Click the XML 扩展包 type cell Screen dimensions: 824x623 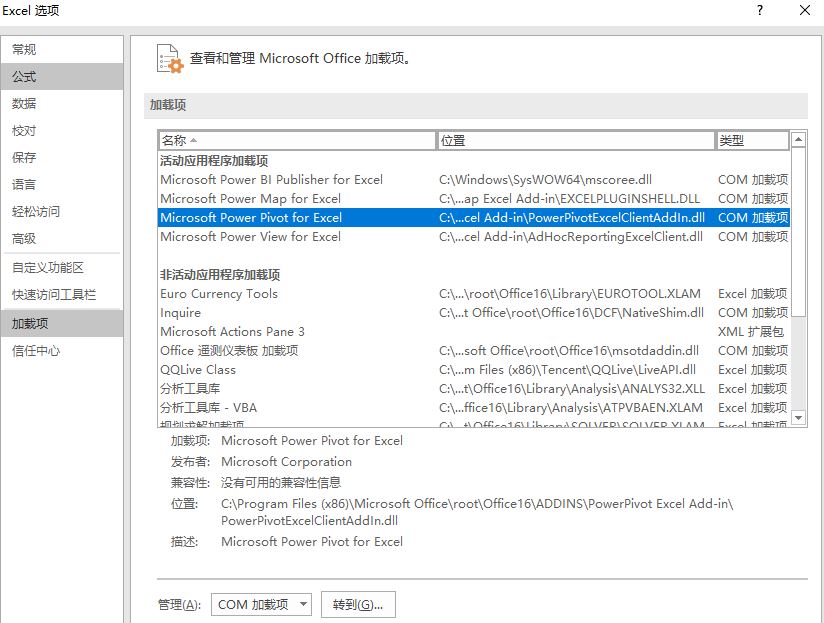coord(750,331)
